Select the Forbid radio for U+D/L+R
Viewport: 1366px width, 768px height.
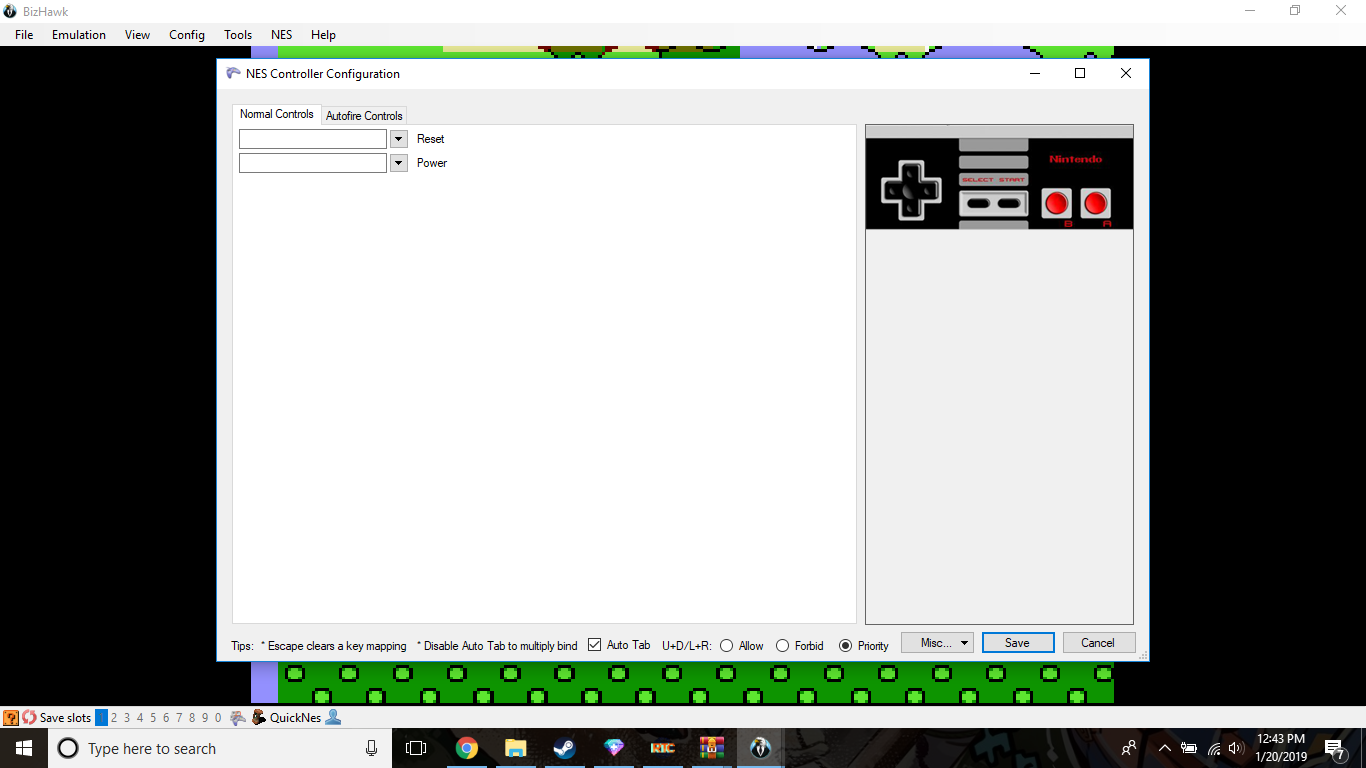pos(783,645)
